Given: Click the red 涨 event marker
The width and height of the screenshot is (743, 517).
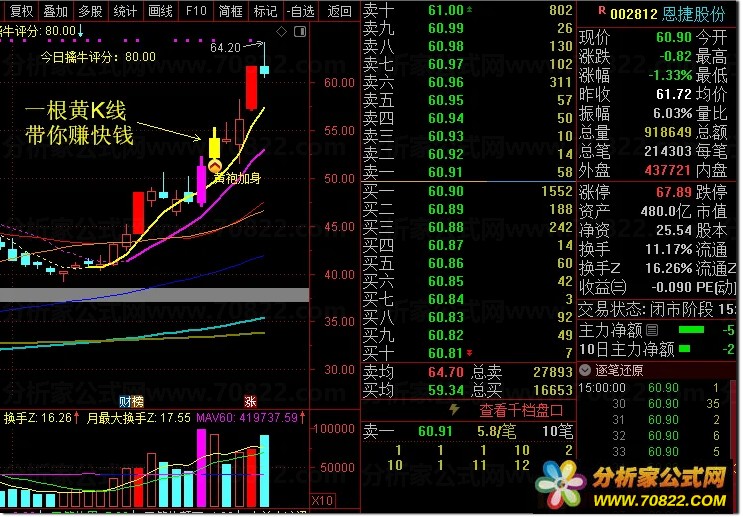Looking at the screenshot, I should pyautogui.click(x=250, y=402).
